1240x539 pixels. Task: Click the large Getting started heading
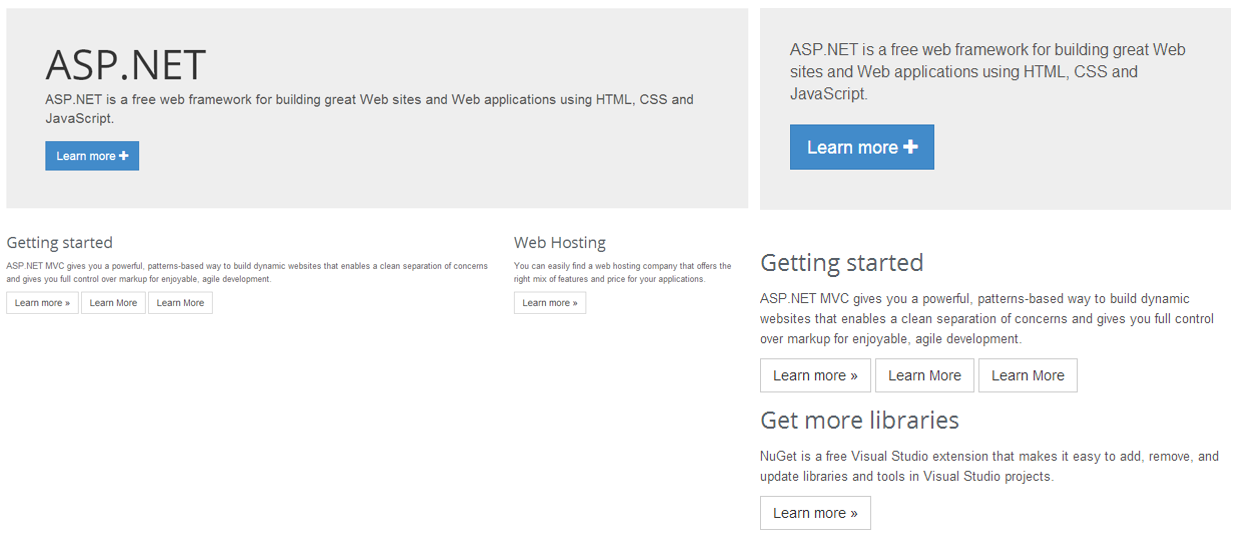pos(841,263)
